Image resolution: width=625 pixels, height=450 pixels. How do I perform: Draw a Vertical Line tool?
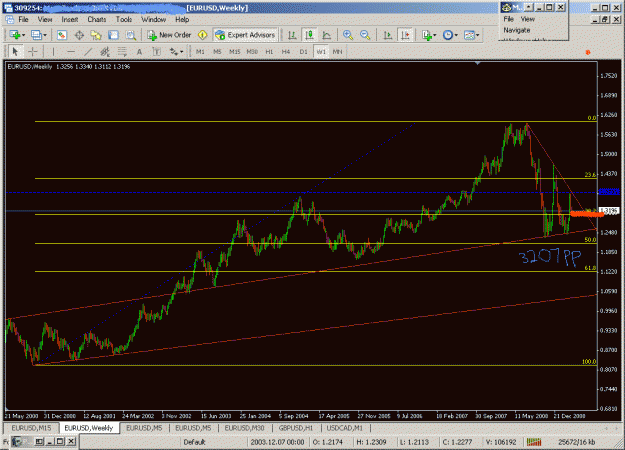pyautogui.click(x=53, y=51)
